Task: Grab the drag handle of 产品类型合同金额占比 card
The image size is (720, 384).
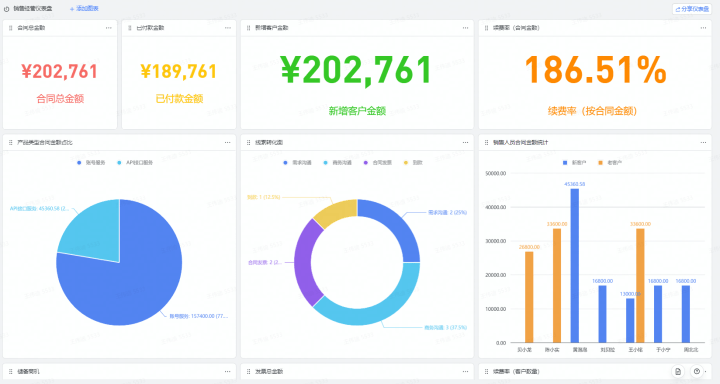Action: pos(11,143)
